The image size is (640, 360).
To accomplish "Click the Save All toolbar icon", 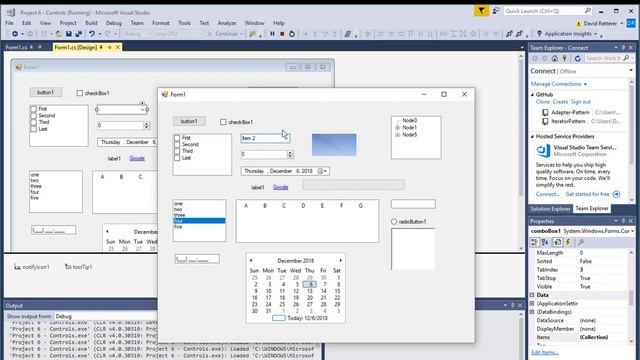I will click(x=78, y=34).
